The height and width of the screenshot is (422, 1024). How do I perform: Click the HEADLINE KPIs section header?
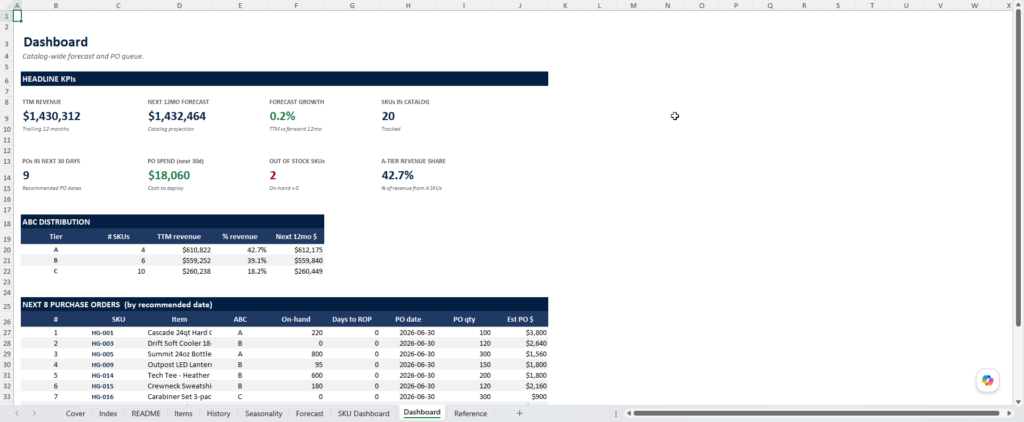pyautogui.click(x=284, y=79)
